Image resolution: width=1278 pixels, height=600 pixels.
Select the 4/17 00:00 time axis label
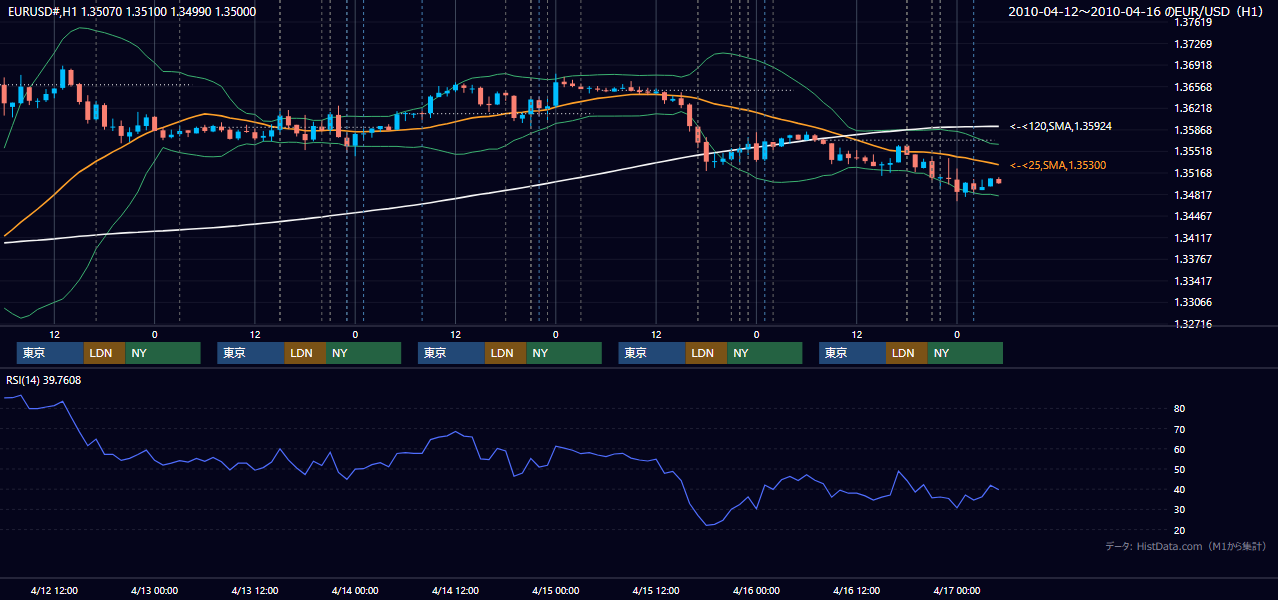(956, 590)
